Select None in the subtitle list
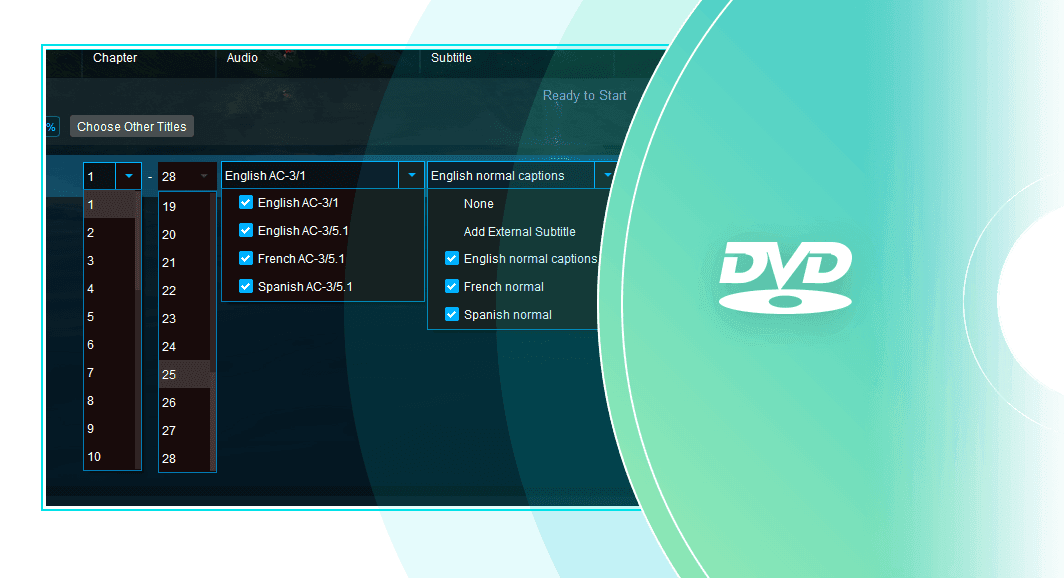Image resolution: width=1064 pixels, height=579 pixels. click(x=478, y=204)
